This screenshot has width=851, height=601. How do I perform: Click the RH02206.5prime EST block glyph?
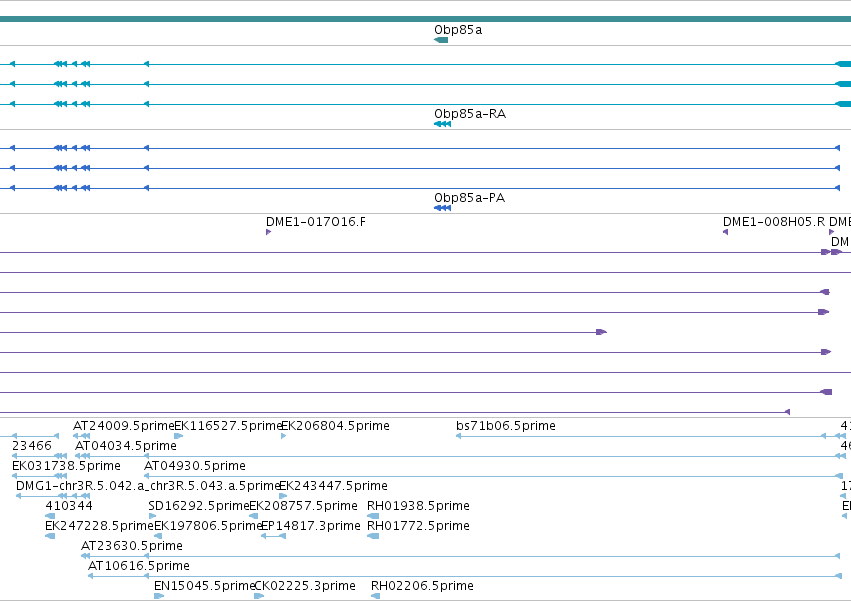[376, 596]
